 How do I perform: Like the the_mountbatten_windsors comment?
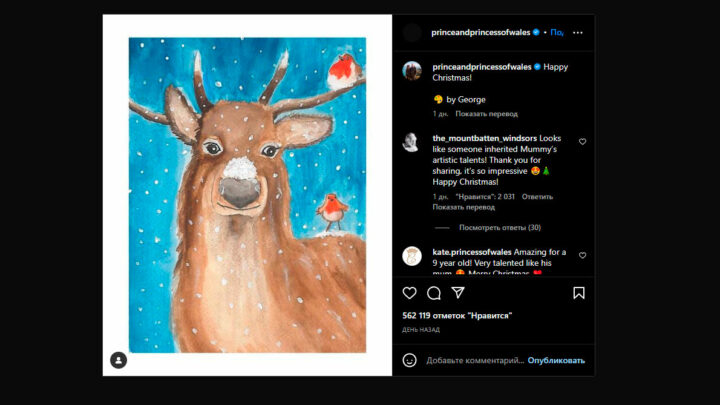pos(582,142)
